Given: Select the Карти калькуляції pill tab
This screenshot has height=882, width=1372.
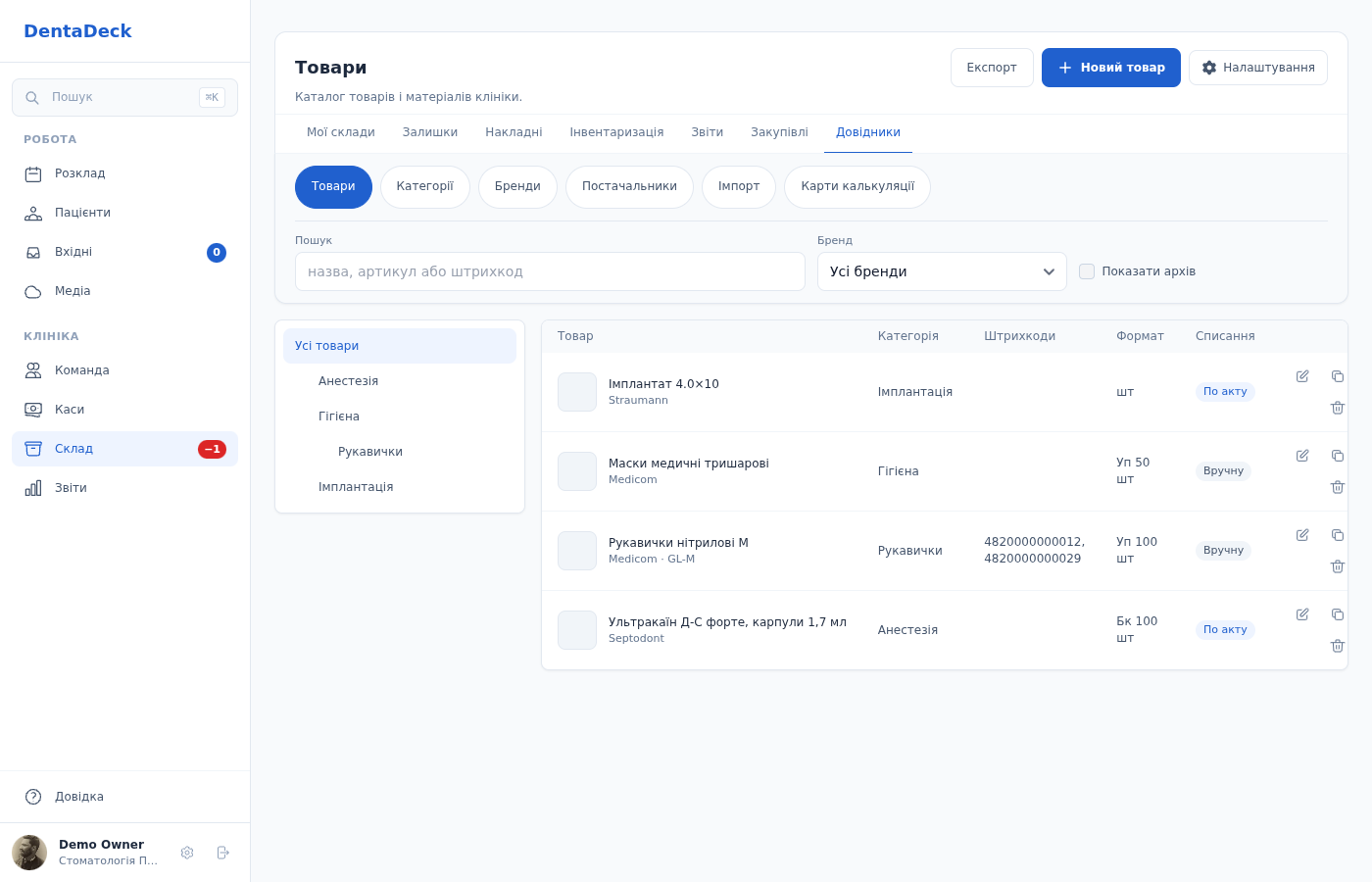Looking at the screenshot, I should [x=857, y=187].
